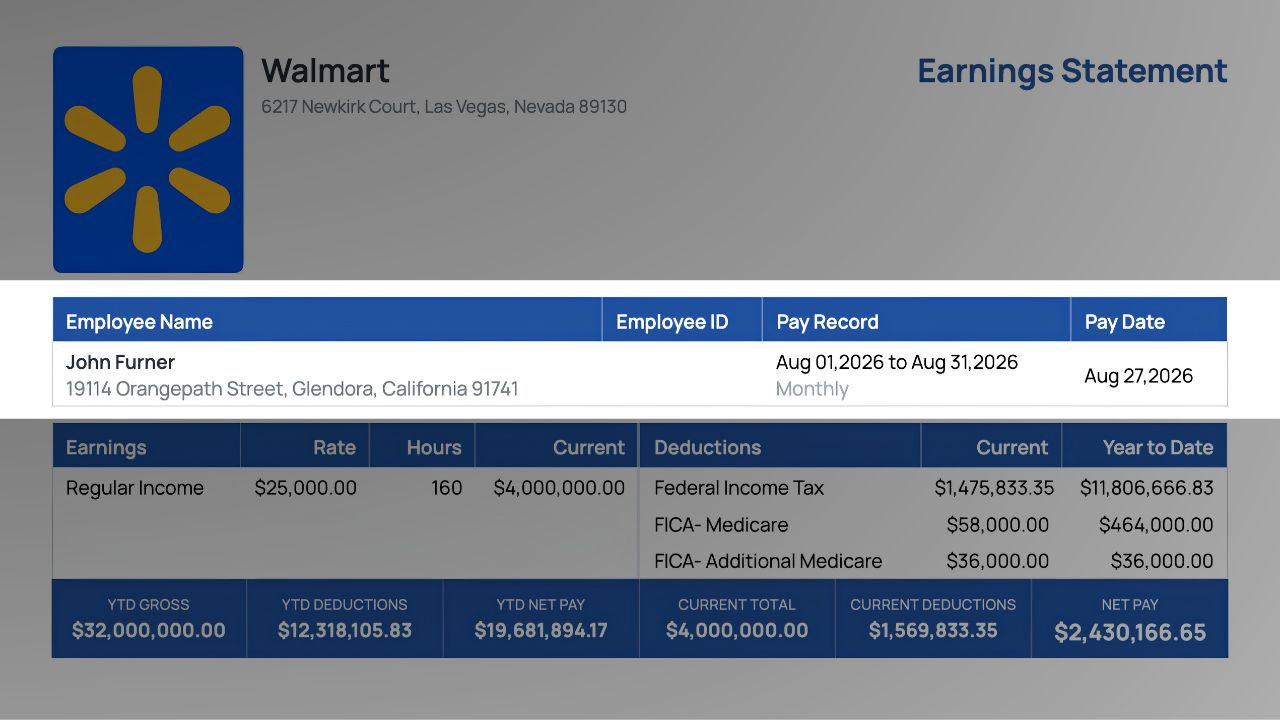1280x720 pixels.
Task: Click Additional Medicare current $36,000.00
Action: pyautogui.click(x=998, y=561)
